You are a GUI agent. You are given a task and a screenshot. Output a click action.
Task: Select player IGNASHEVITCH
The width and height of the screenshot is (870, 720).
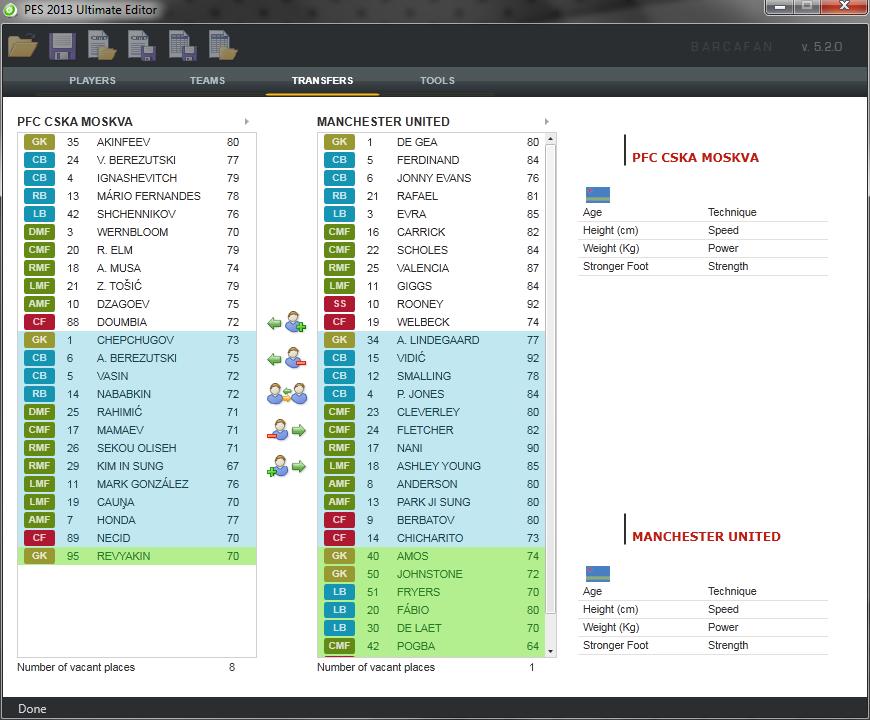[x=136, y=178]
